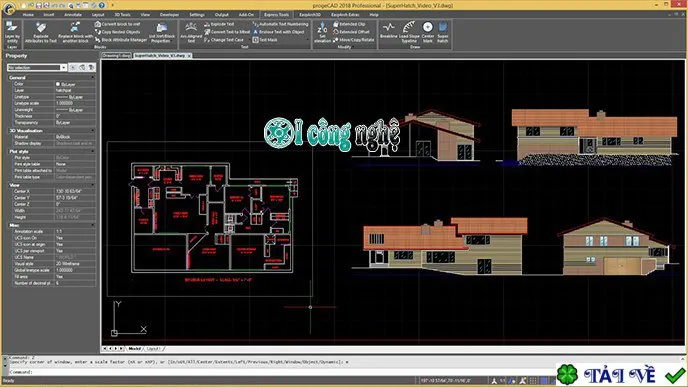The image size is (688, 387).
Task: Choose the Extended Offset tool
Action: tap(351, 32)
